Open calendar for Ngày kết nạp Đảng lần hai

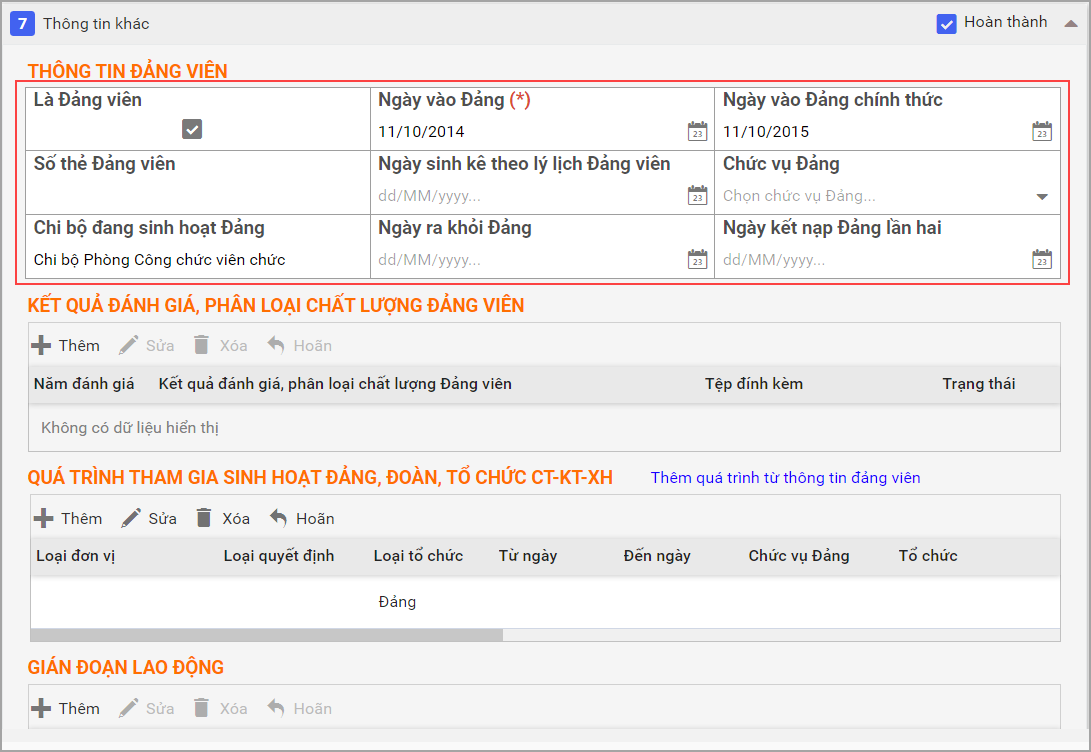click(x=1042, y=259)
